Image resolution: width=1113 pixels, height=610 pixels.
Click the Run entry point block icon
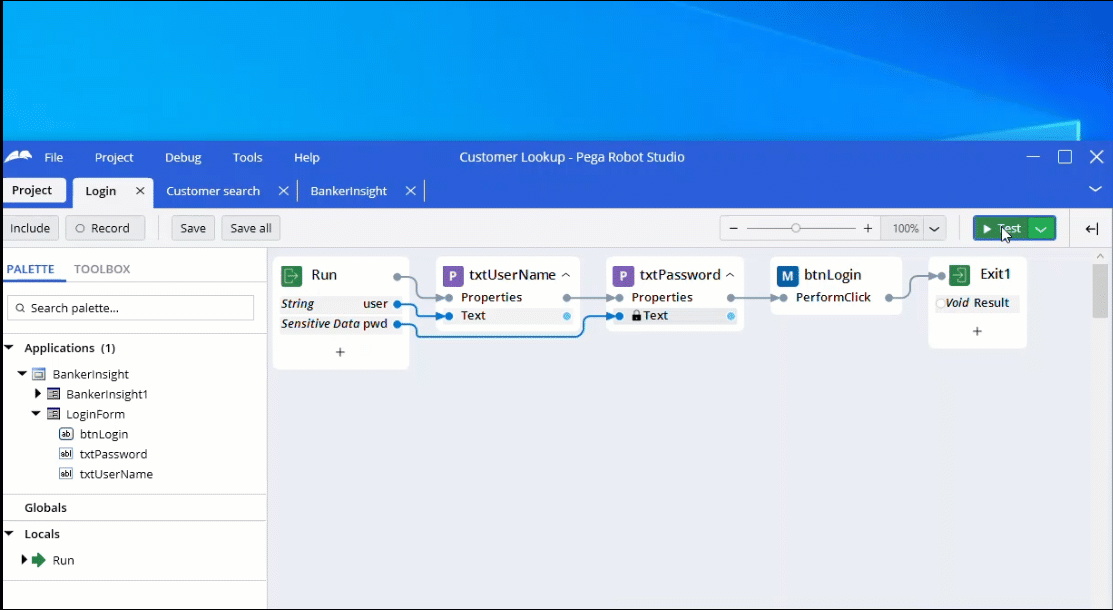click(292, 276)
